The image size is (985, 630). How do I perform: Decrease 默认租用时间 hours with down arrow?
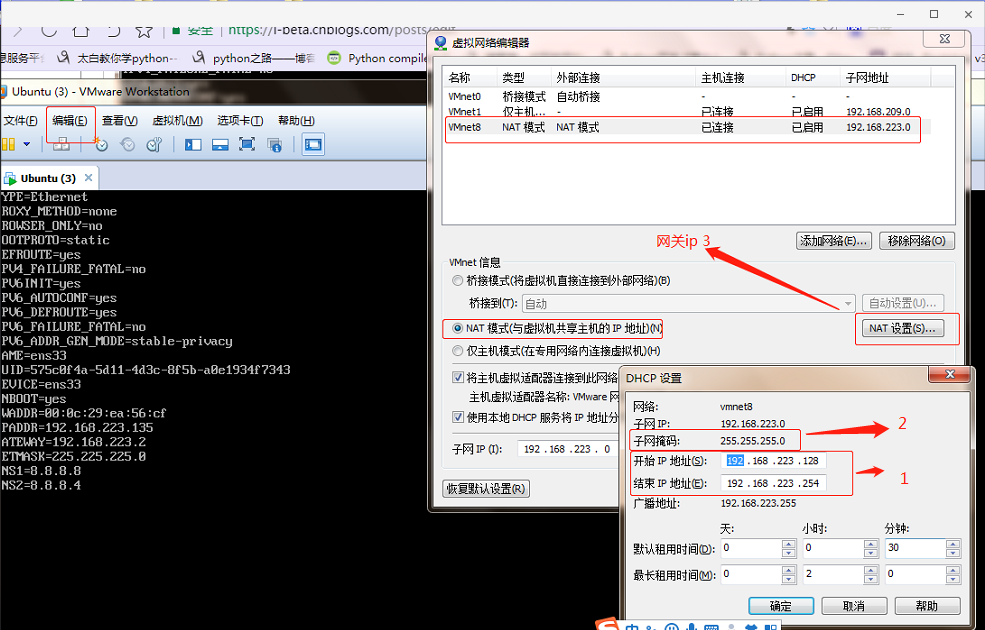870,553
